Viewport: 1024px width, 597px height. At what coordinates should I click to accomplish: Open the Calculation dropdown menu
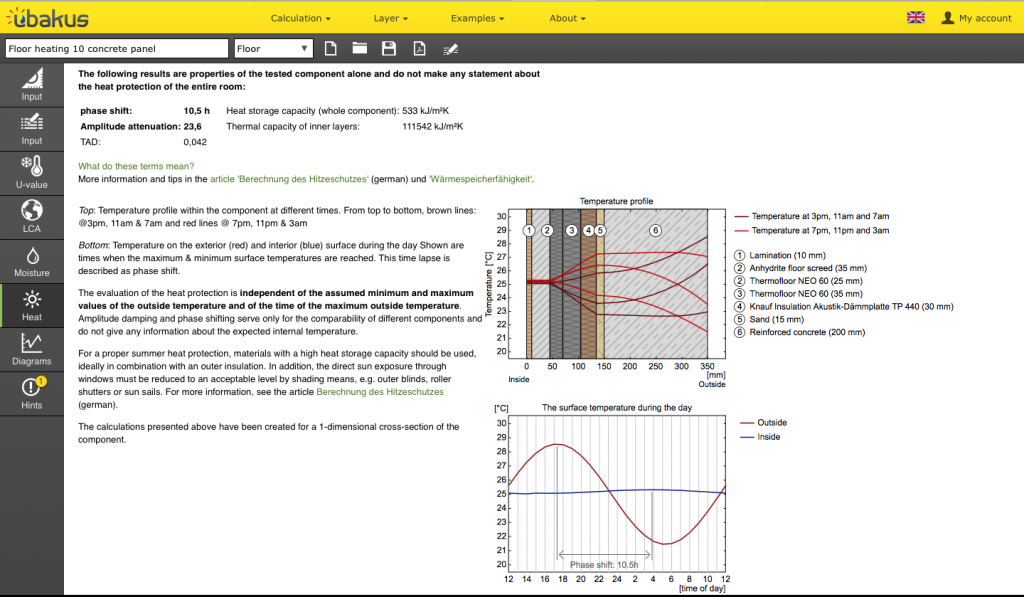(x=302, y=18)
